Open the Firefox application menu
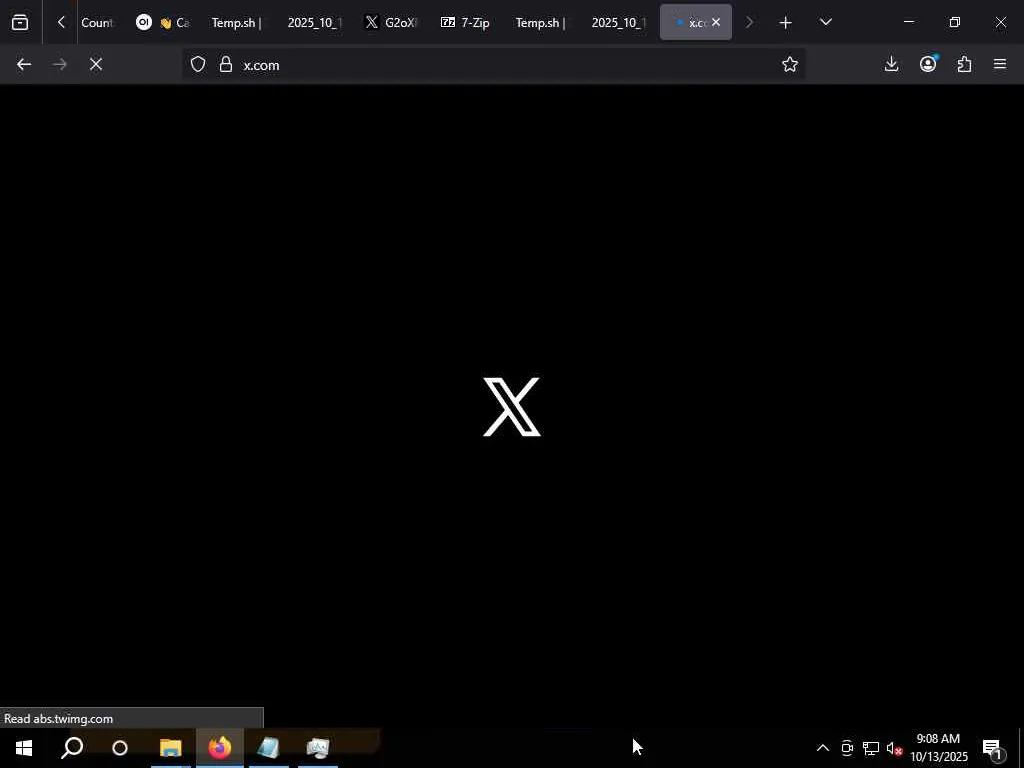1024x768 pixels. coord(1000,65)
